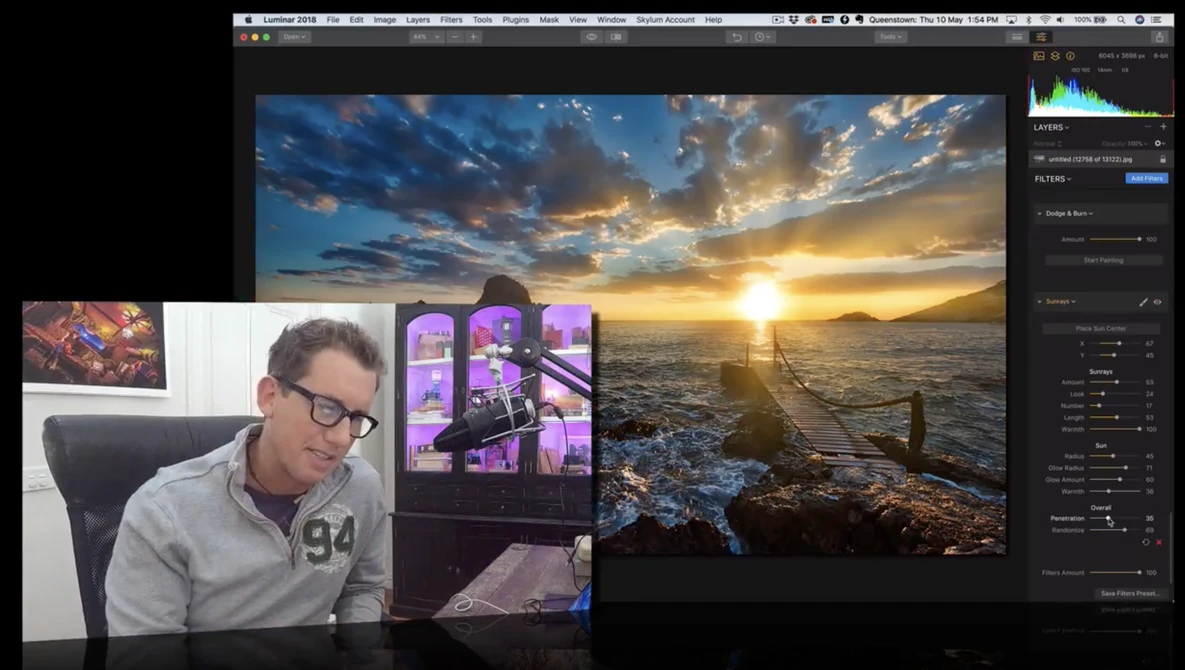Open the Normal blend mode dropdown
Screen dimensions: 1185x670
click(x=1047, y=144)
